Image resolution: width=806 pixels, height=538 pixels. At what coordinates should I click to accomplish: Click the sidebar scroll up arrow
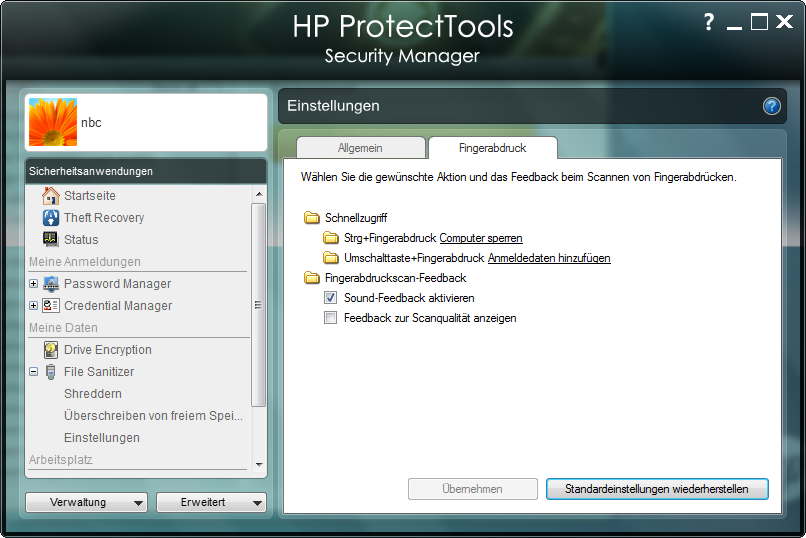(x=259, y=194)
